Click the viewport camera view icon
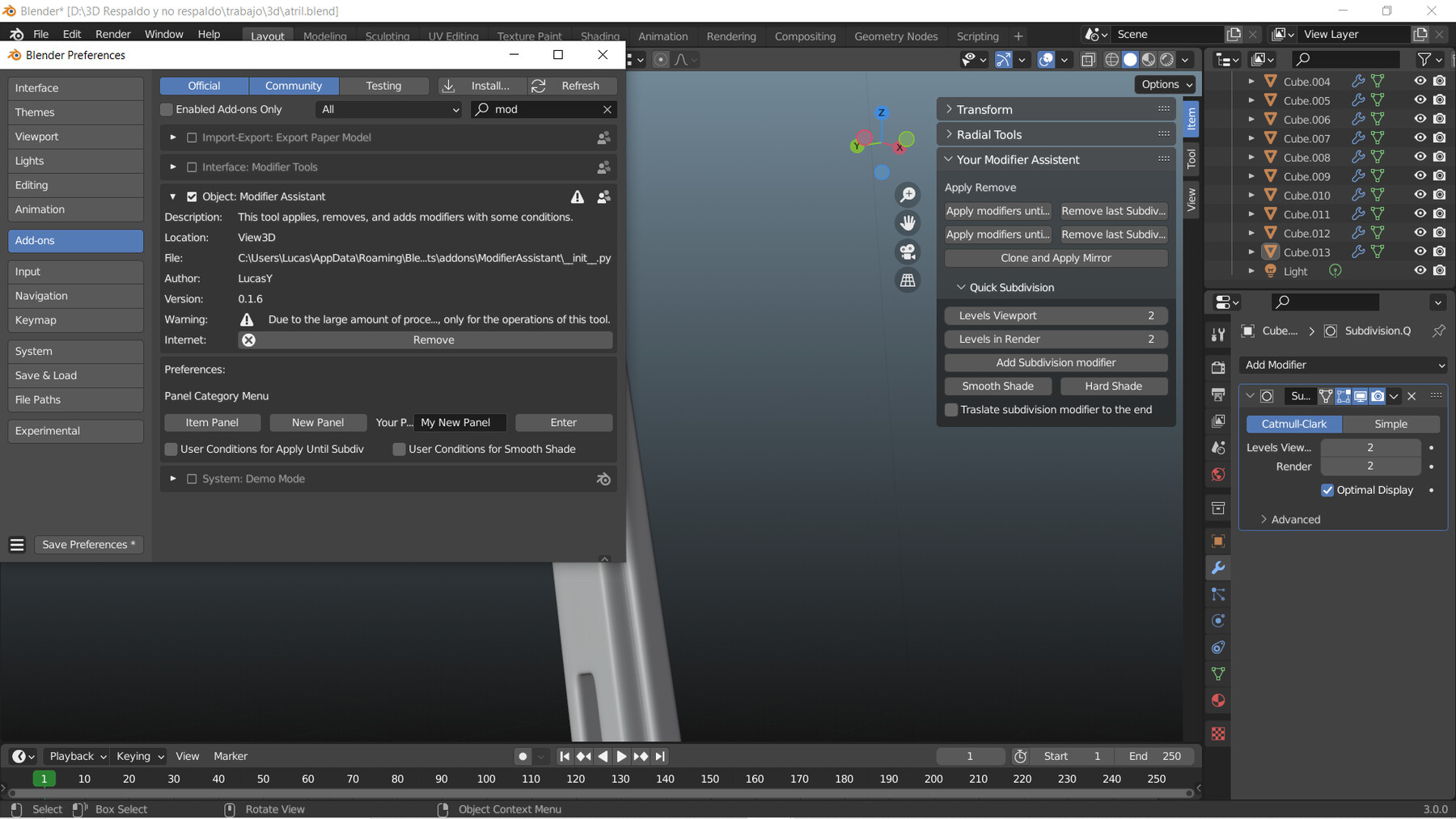This screenshot has height=819, width=1456. point(908,251)
